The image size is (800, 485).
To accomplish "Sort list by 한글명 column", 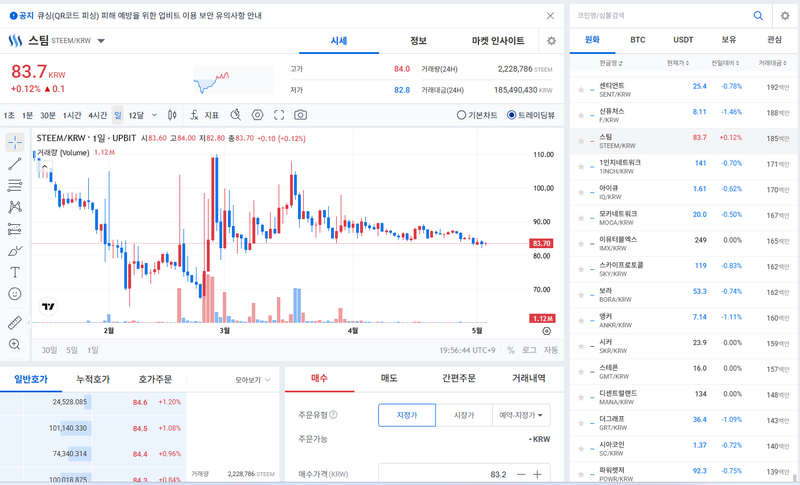I will click(x=611, y=63).
